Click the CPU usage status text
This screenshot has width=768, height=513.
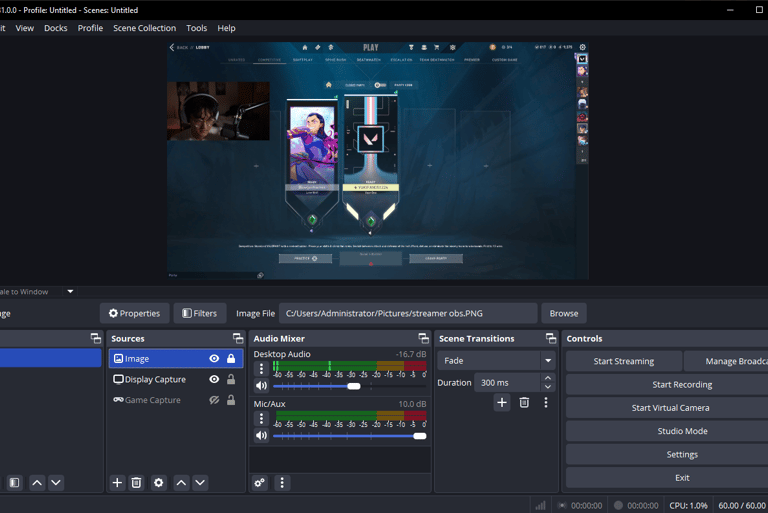coord(688,506)
